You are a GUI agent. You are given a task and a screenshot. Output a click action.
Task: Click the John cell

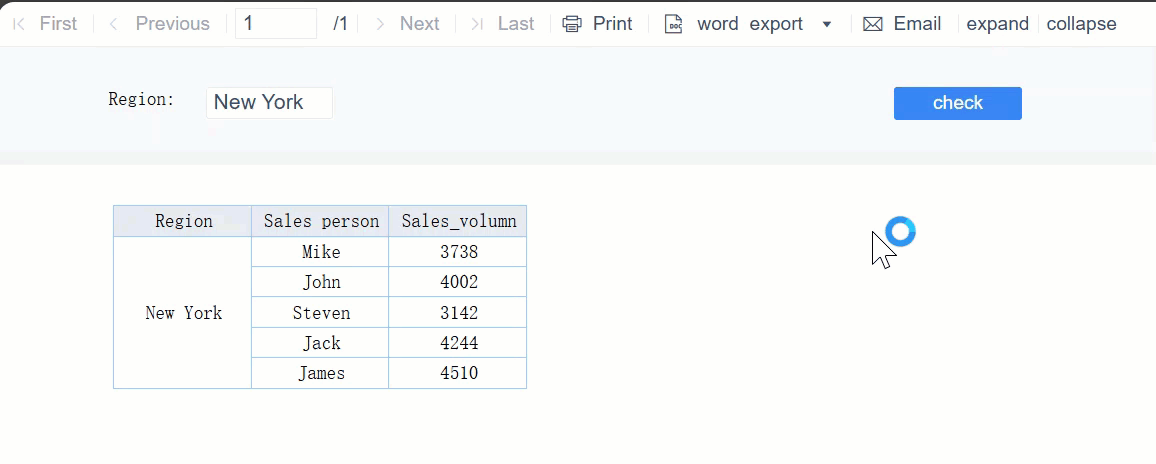[x=321, y=283]
